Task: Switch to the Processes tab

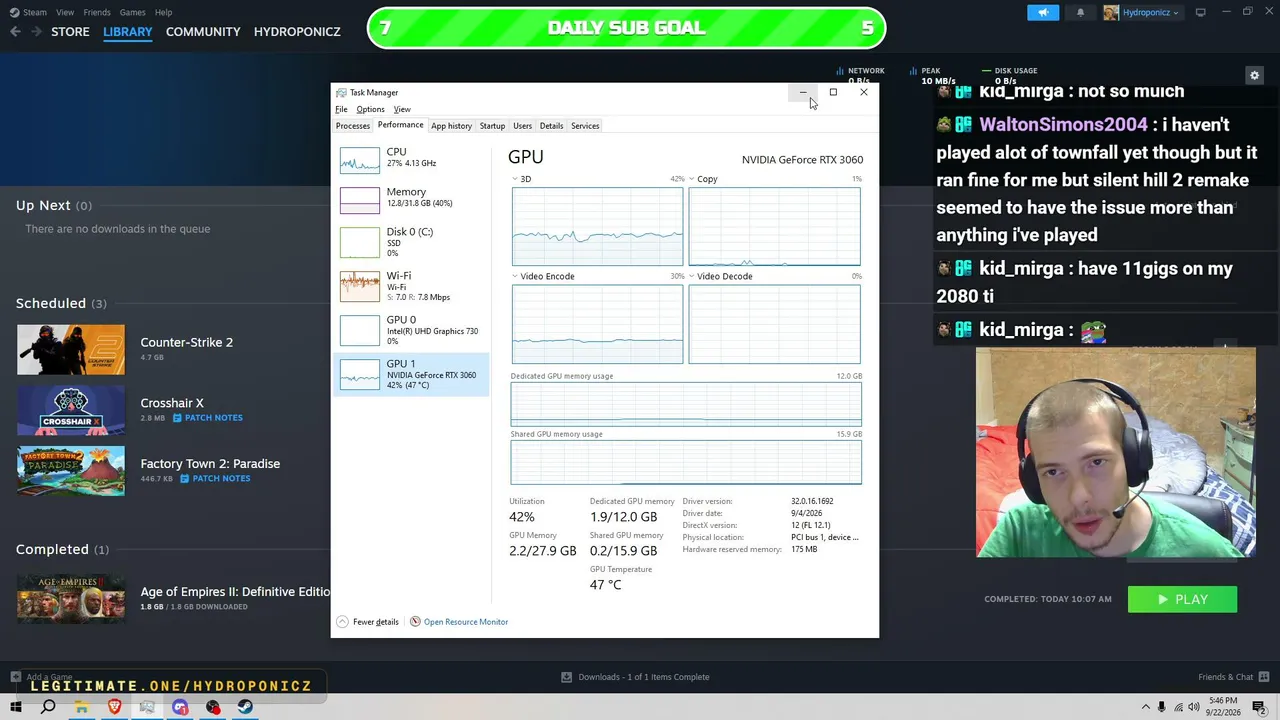Action: 353,126
